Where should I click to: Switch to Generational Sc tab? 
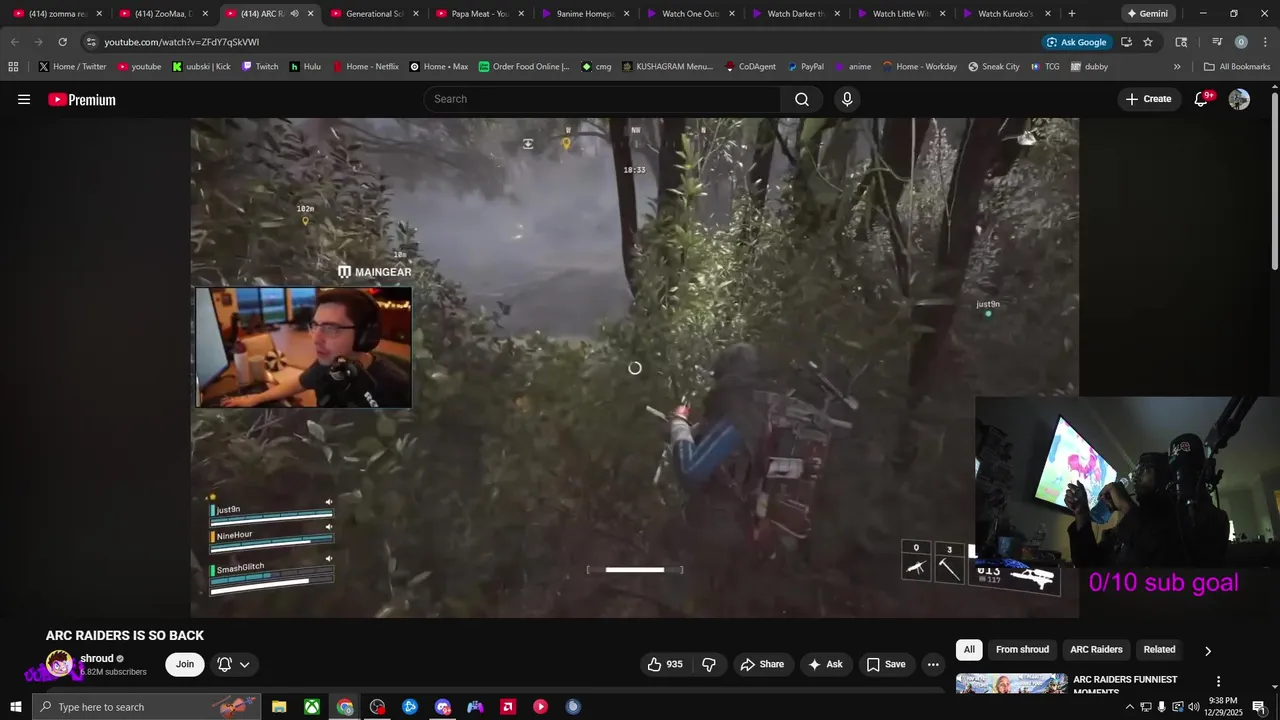point(374,14)
